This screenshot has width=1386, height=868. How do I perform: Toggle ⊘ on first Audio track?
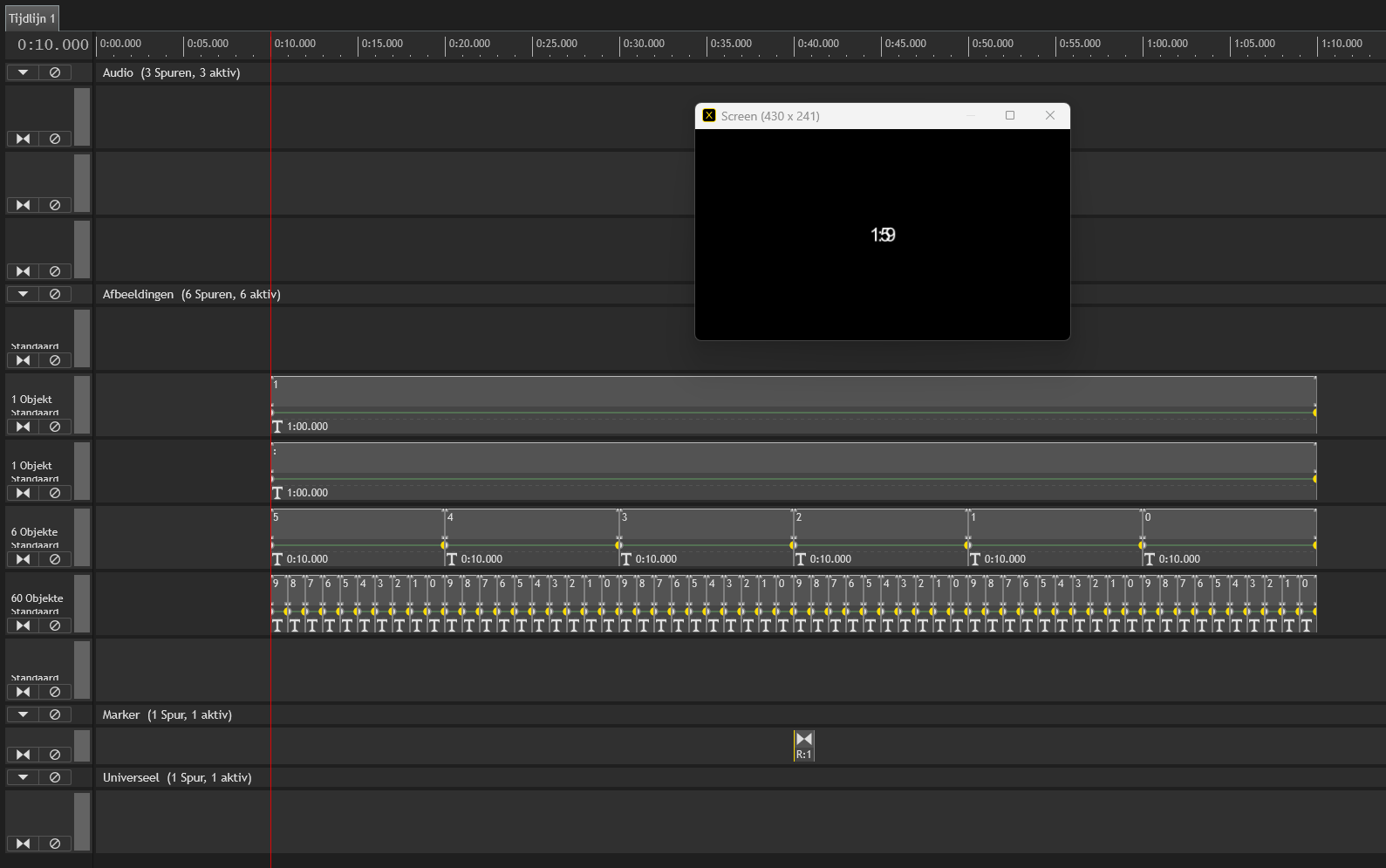(55, 139)
